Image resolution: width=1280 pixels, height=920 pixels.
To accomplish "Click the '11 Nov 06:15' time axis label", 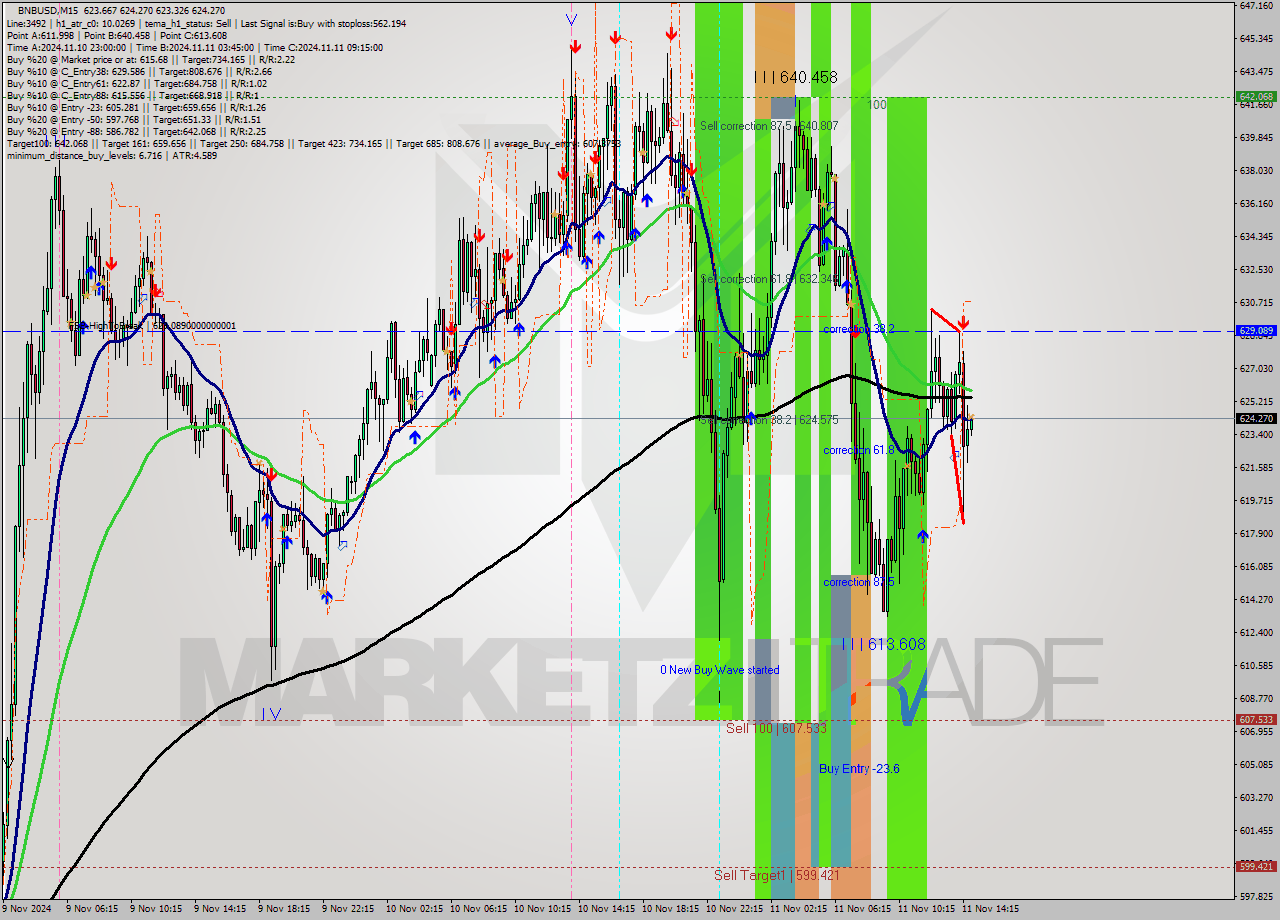I will pos(862,909).
